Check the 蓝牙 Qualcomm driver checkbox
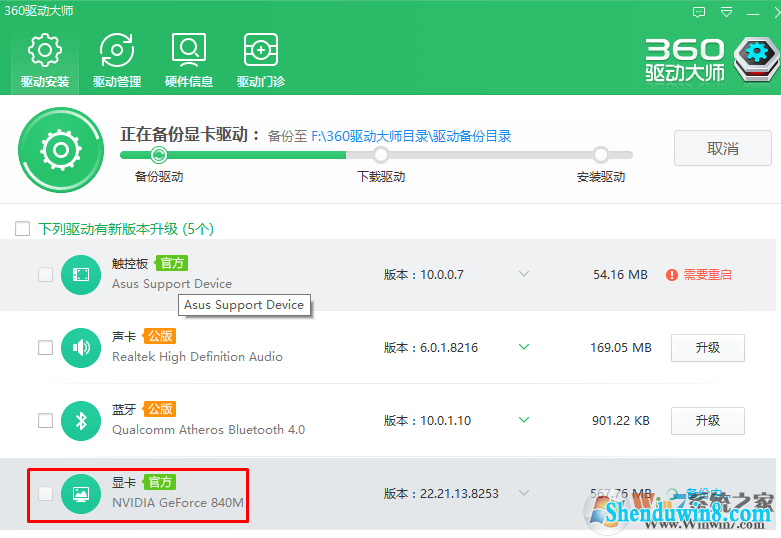This screenshot has width=781, height=538. tap(45, 421)
